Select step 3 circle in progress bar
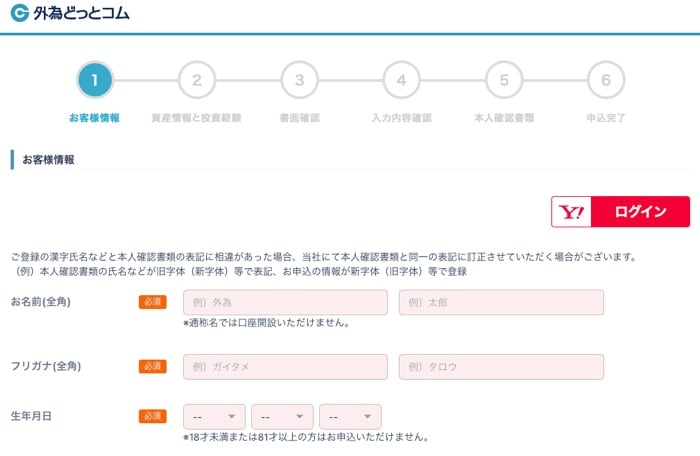 (300, 80)
